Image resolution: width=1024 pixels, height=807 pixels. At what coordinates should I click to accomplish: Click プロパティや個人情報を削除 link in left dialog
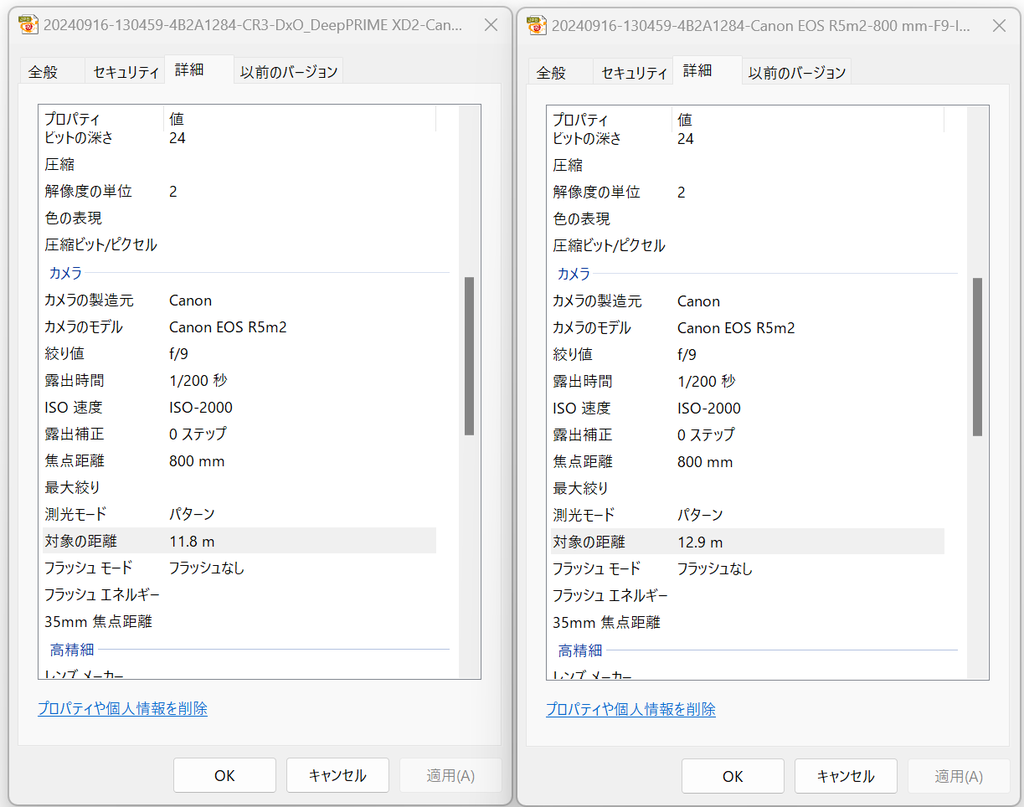(123, 708)
